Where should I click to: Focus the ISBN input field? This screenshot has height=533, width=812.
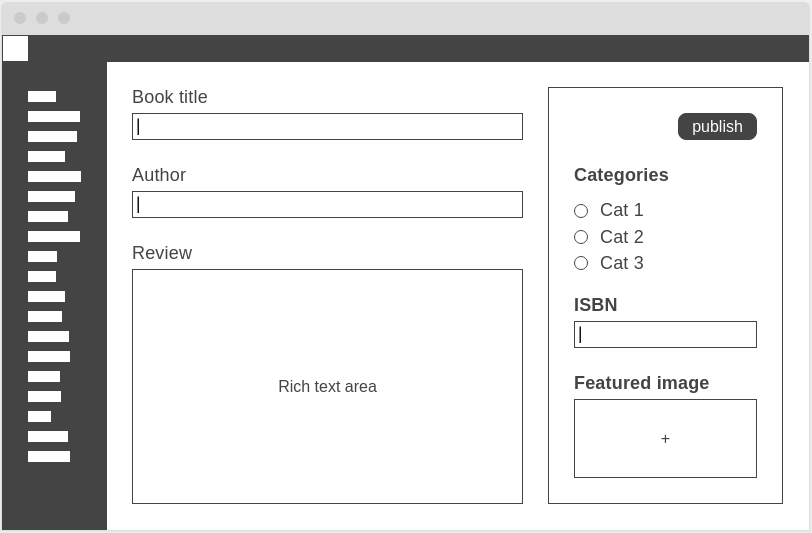665,335
